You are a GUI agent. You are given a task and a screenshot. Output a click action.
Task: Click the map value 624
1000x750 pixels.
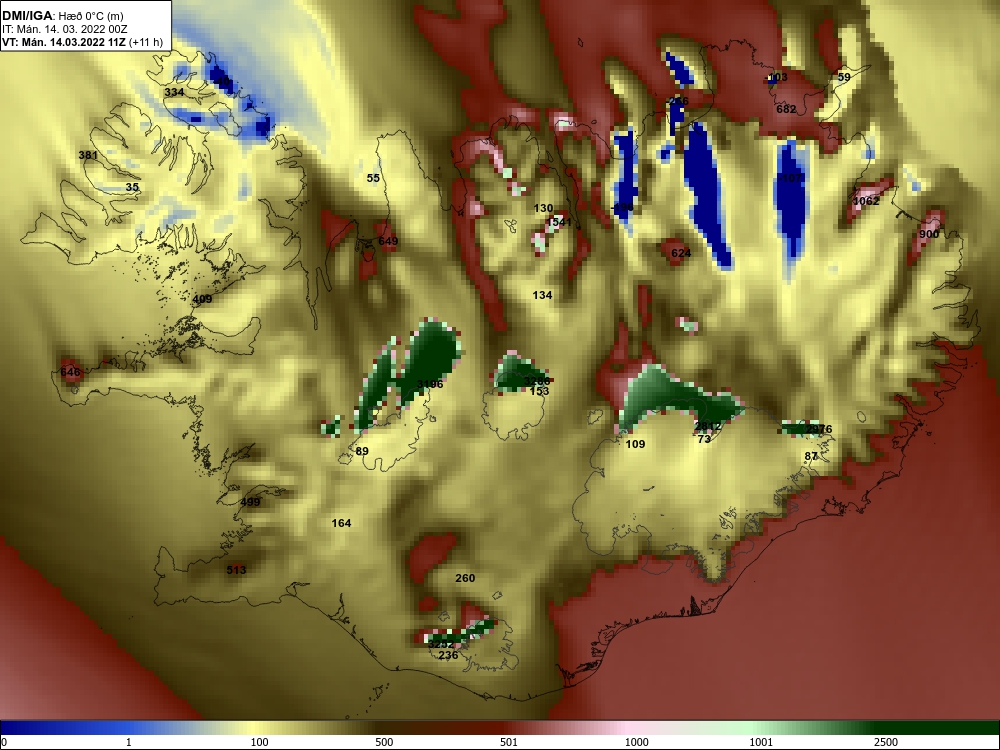pyautogui.click(x=680, y=253)
